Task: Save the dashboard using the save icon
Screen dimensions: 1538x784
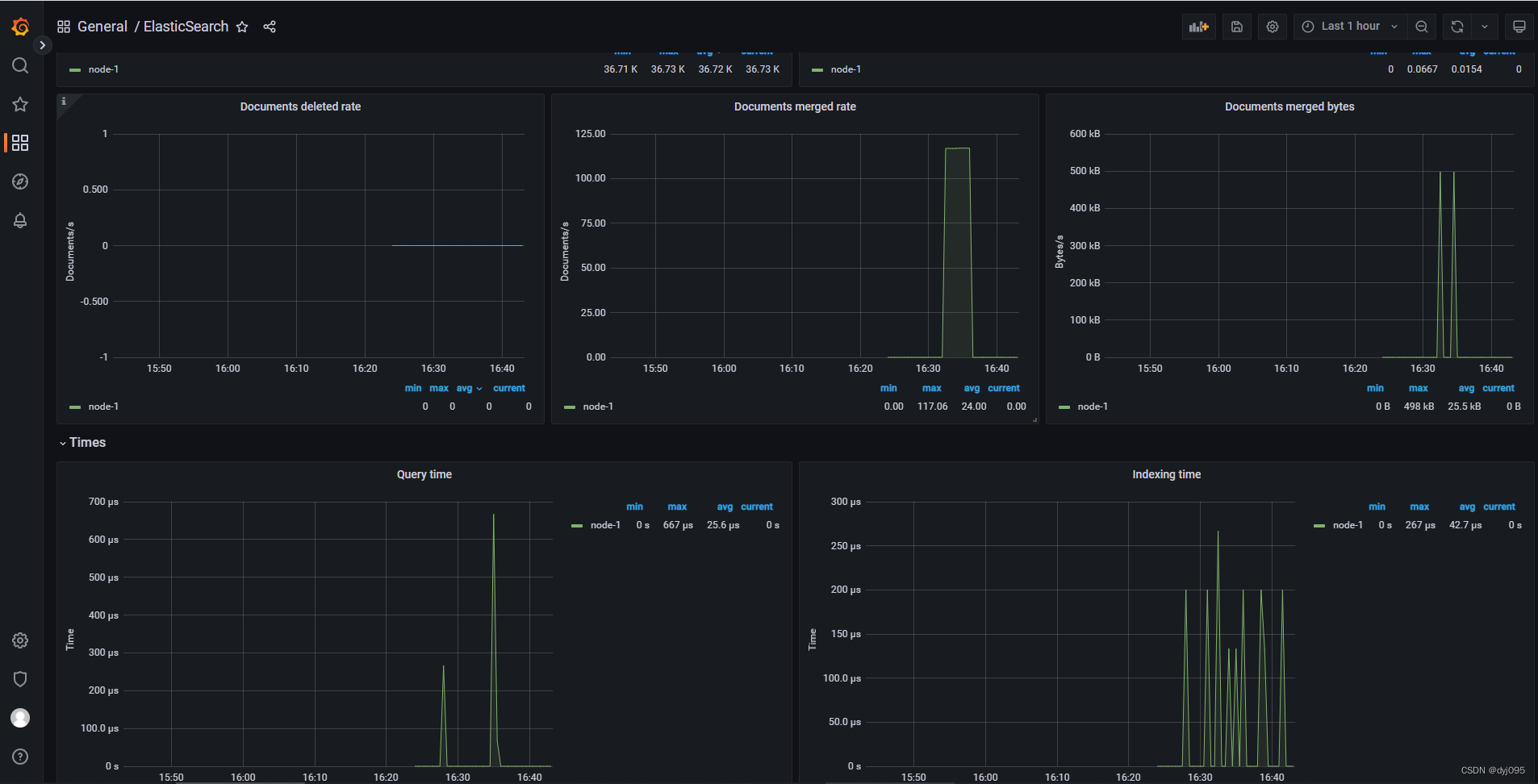Action: [1236, 27]
